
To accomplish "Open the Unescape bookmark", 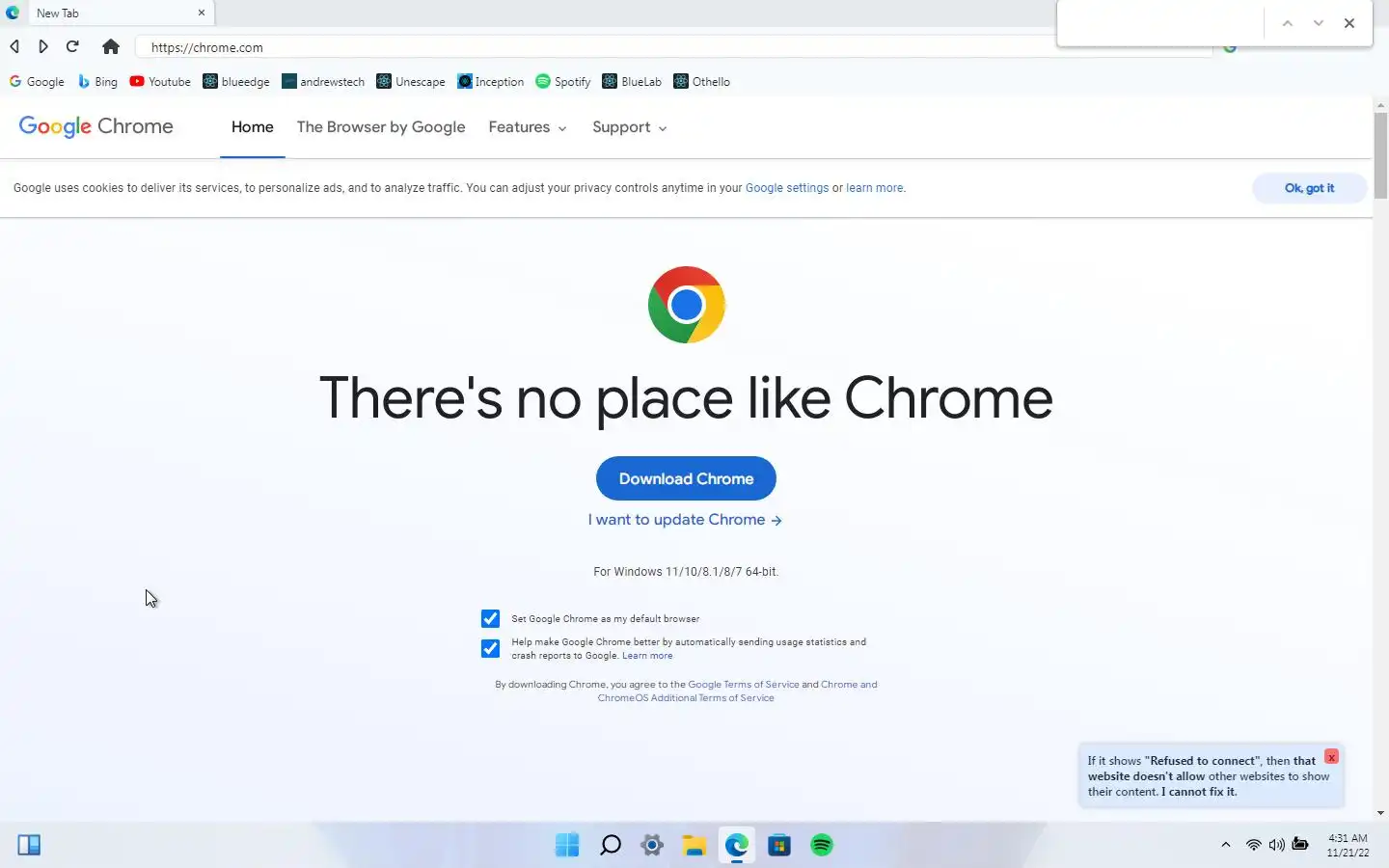I will coord(411,82).
